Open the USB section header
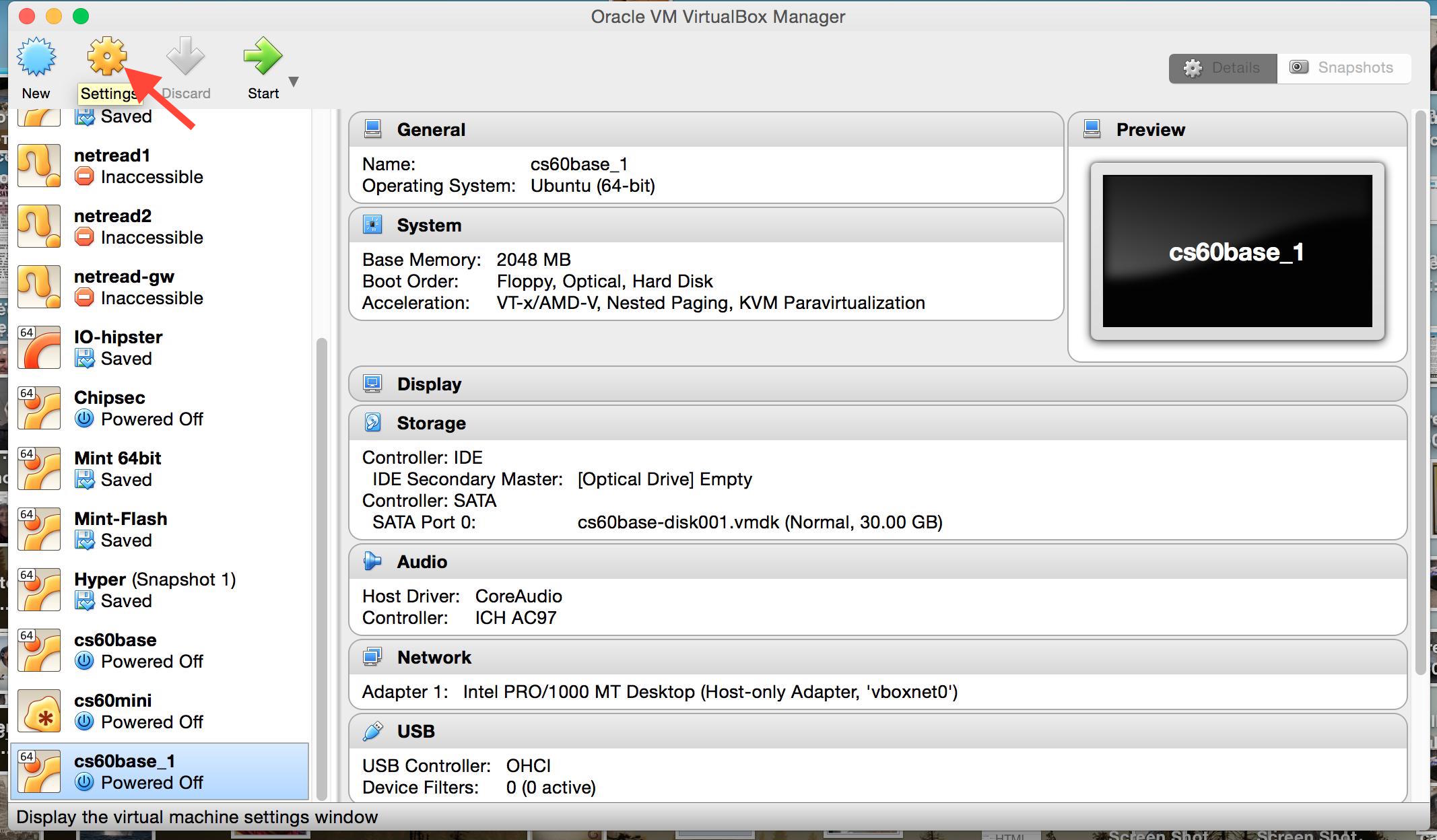The width and height of the screenshot is (1437, 840). coord(877,732)
